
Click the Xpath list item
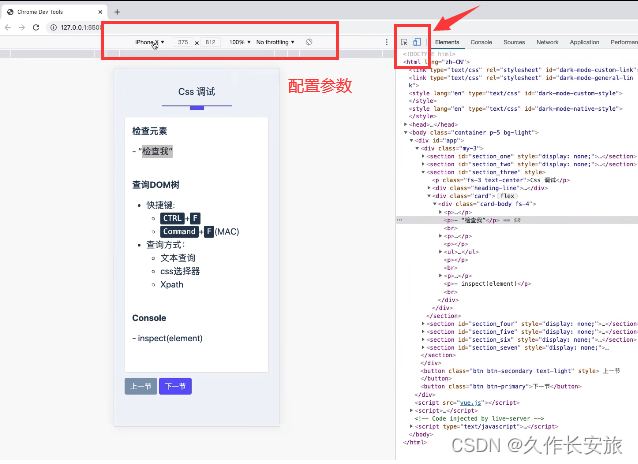pyautogui.click(x=172, y=285)
